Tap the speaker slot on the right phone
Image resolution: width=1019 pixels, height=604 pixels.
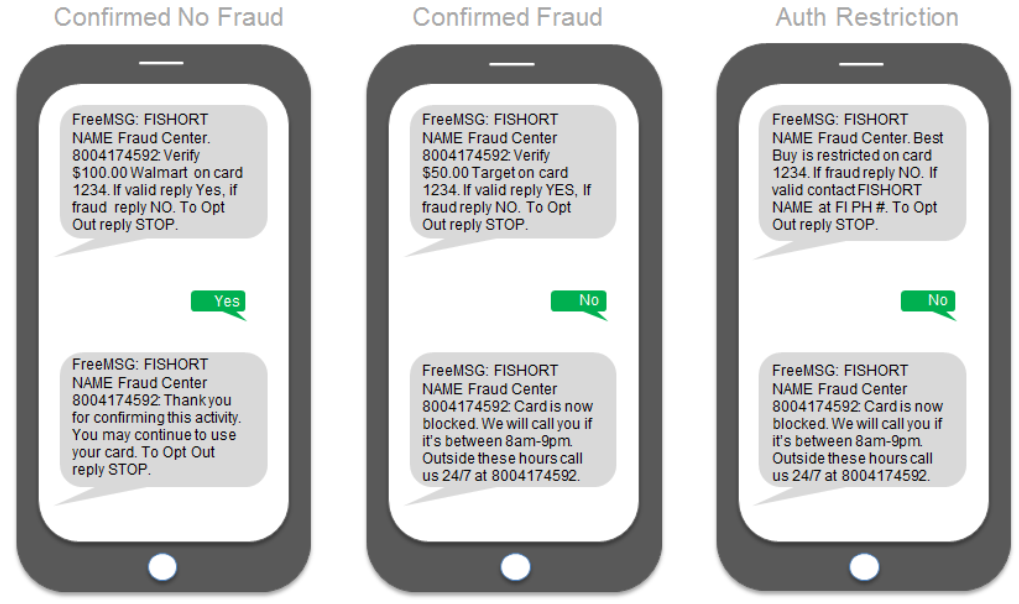[x=861, y=64]
